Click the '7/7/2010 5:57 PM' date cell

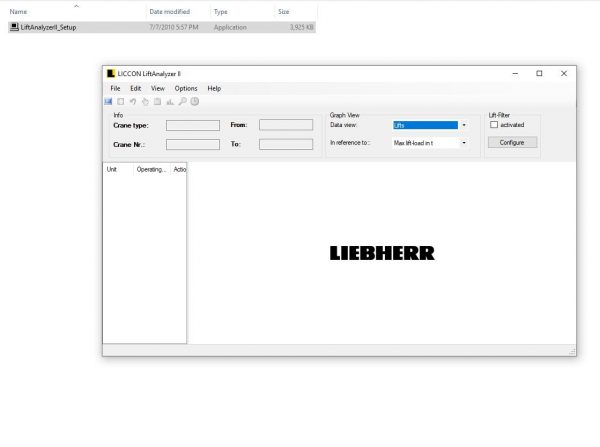(174, 27)
